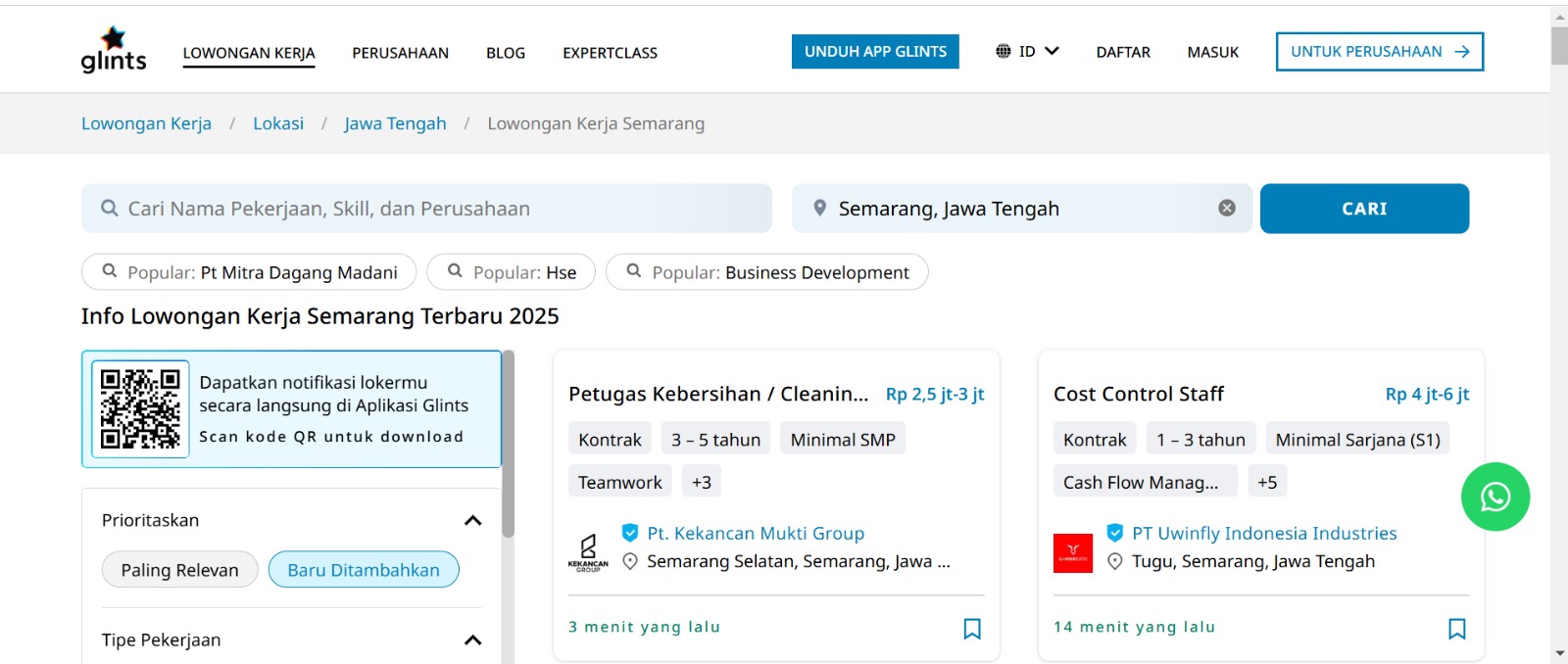Select the Baru Ditambahkan sort option
Viewport: 1568px width, 664px height.
[x=364, y=570]
